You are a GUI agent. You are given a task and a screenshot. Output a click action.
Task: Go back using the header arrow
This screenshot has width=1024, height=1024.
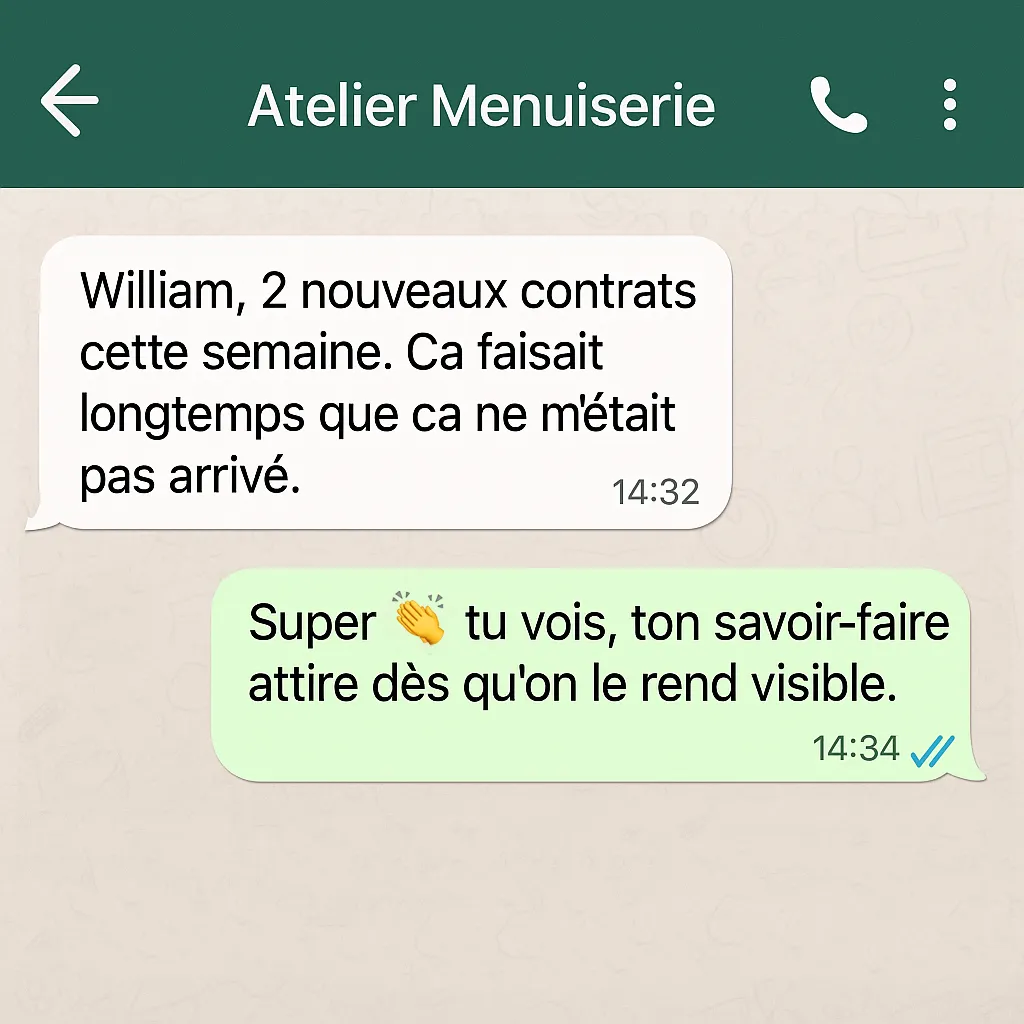coord(69,101)
